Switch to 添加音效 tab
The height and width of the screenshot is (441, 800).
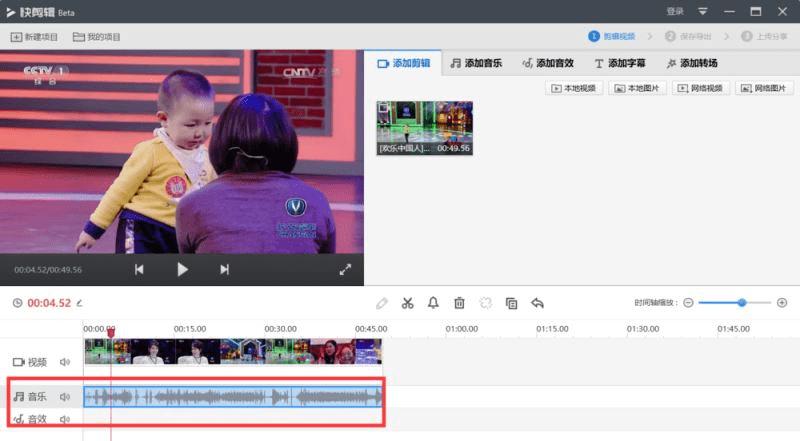(x=548, y=63)
